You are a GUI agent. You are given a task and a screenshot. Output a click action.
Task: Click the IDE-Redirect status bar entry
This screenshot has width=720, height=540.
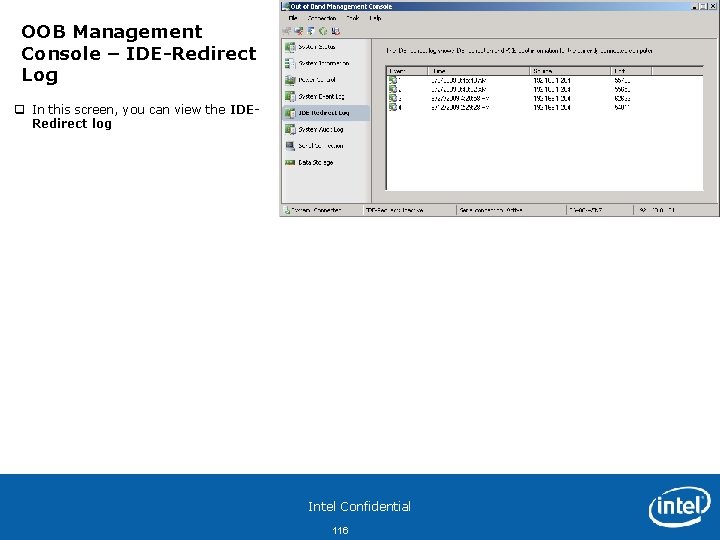(410, 210)
